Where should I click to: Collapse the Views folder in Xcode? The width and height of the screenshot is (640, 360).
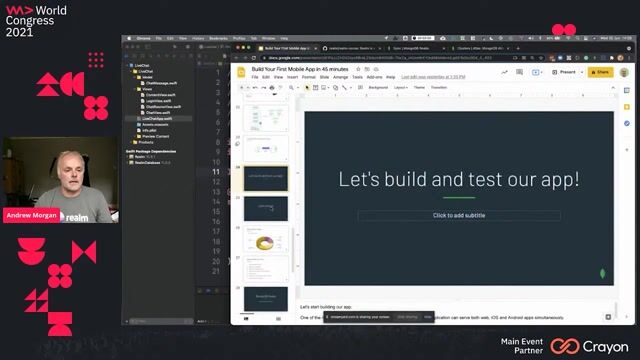click(x=135, y=89)
